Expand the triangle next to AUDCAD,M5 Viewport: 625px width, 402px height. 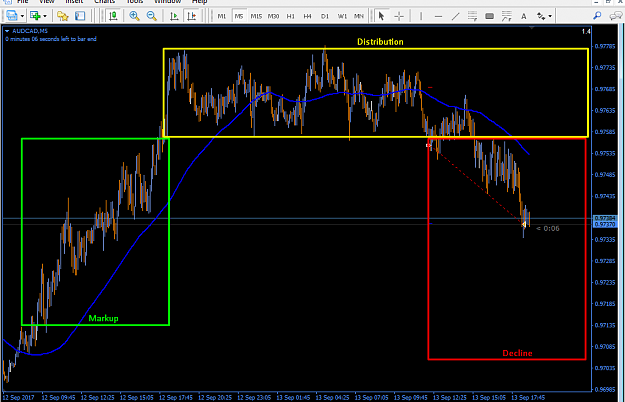7,31
